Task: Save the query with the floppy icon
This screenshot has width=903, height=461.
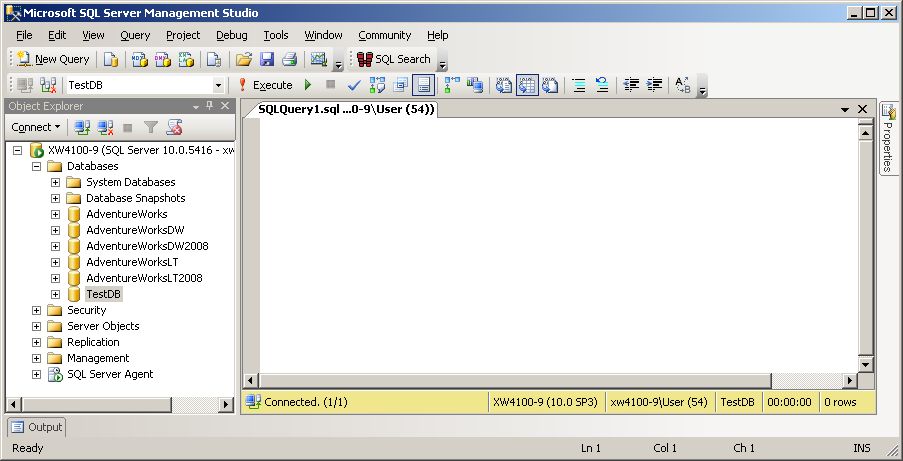Action: coord(267,59)
